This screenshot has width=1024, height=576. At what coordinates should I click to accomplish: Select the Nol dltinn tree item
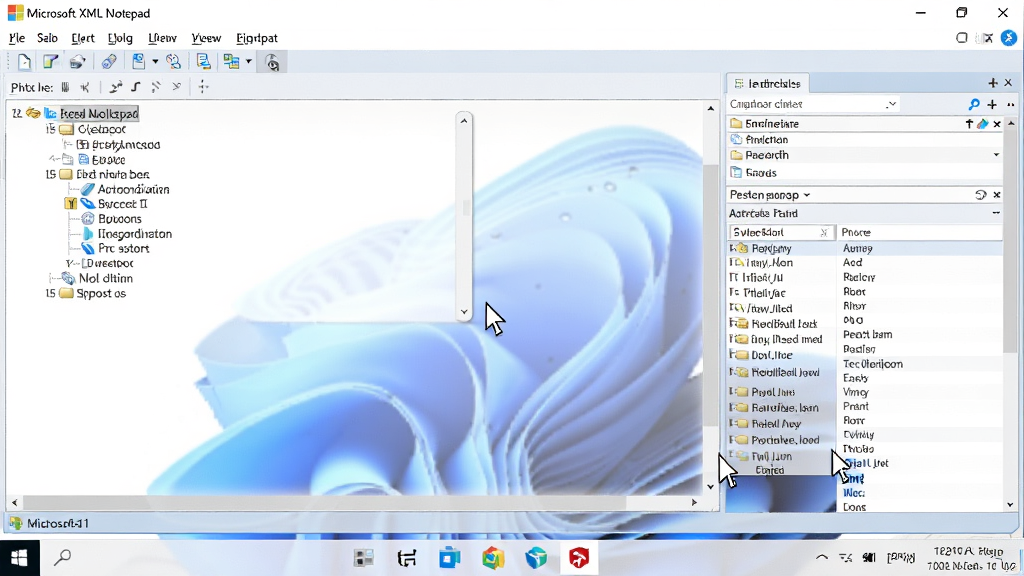(105, 278)
